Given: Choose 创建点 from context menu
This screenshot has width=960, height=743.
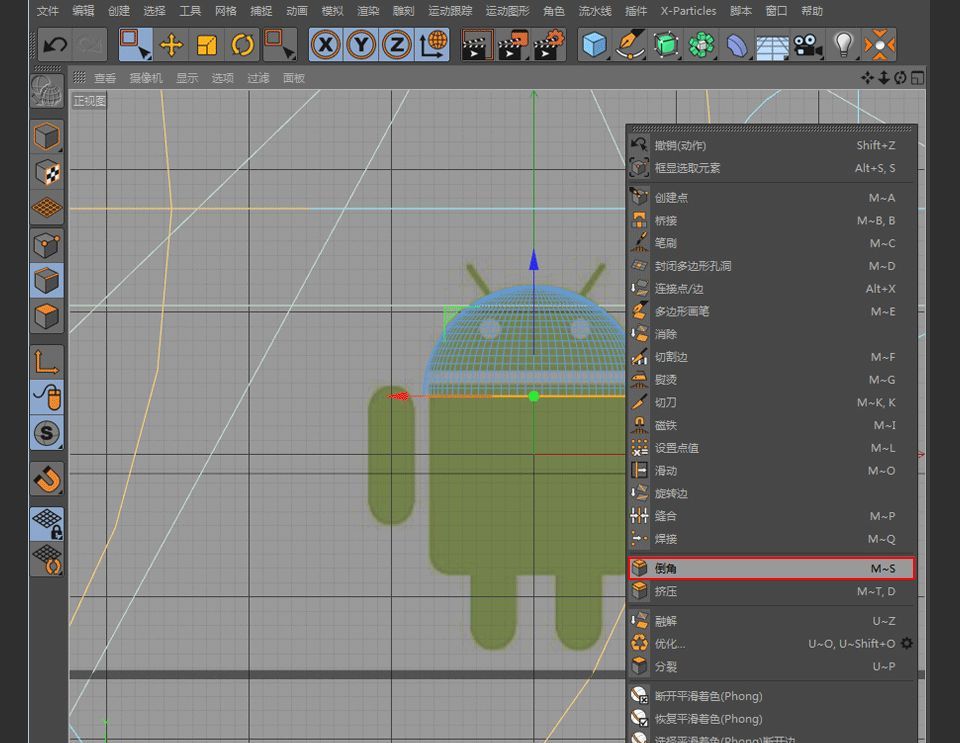Looking at the screenshot, I should 771,198.
